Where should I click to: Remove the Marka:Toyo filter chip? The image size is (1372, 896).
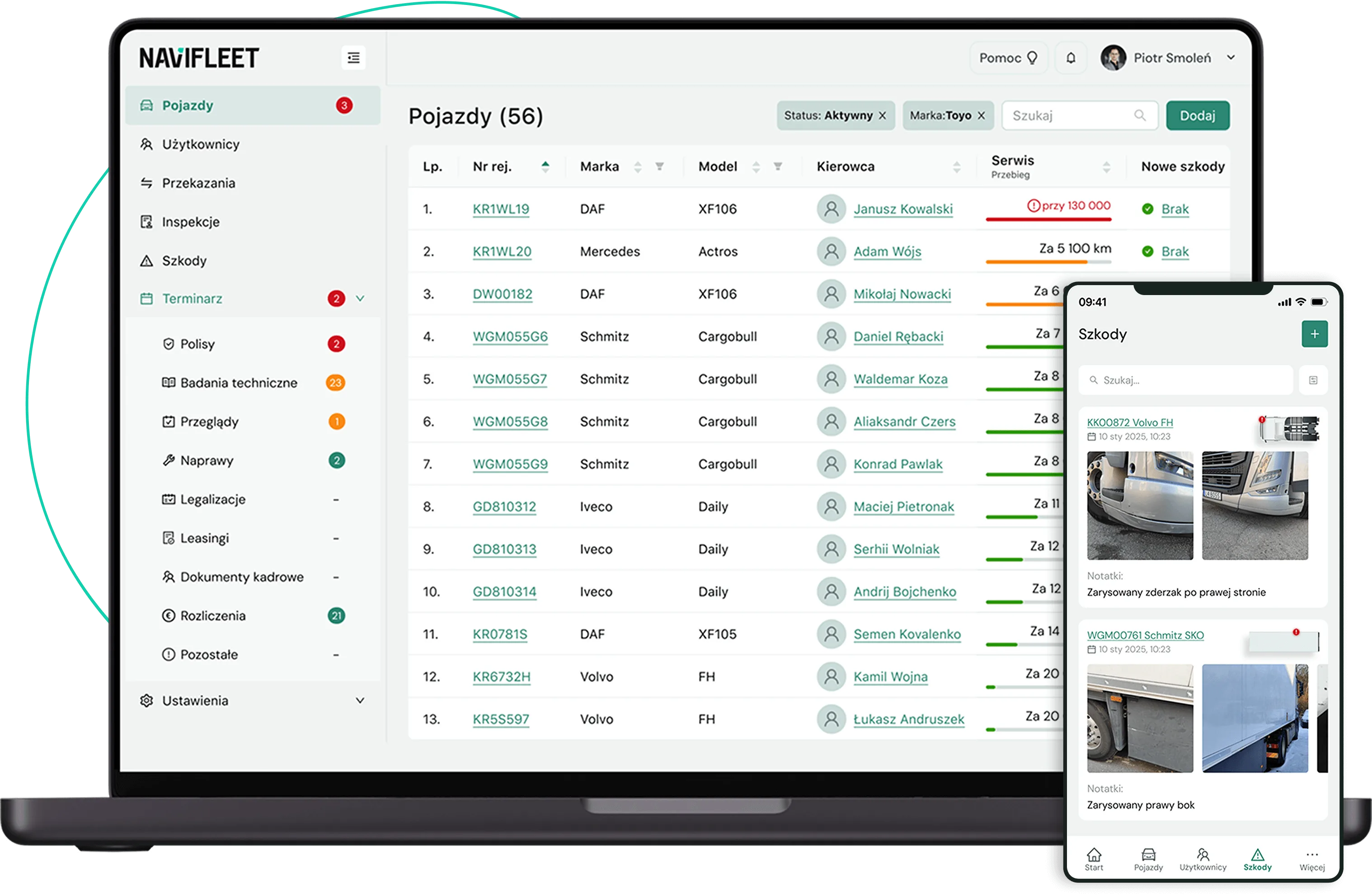981,116
